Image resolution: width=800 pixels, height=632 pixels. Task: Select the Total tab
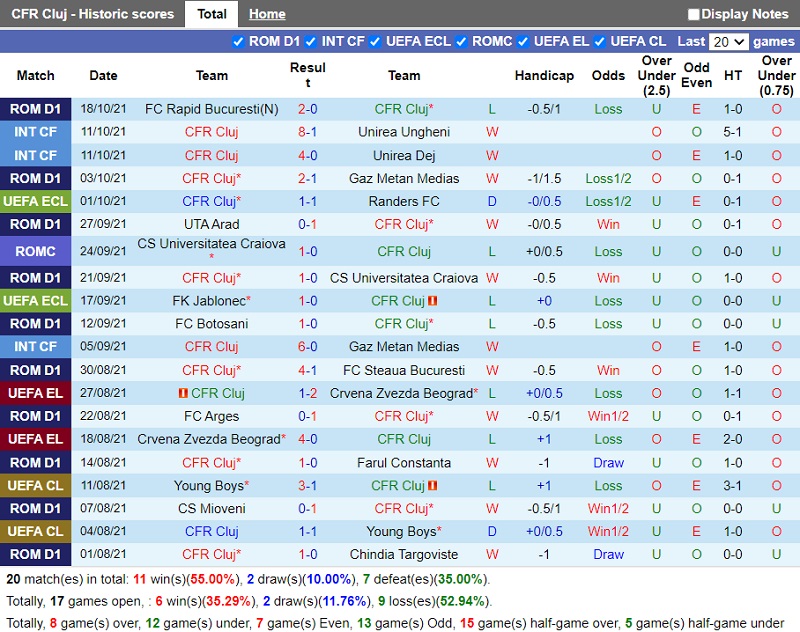click(x=212, y=14)
